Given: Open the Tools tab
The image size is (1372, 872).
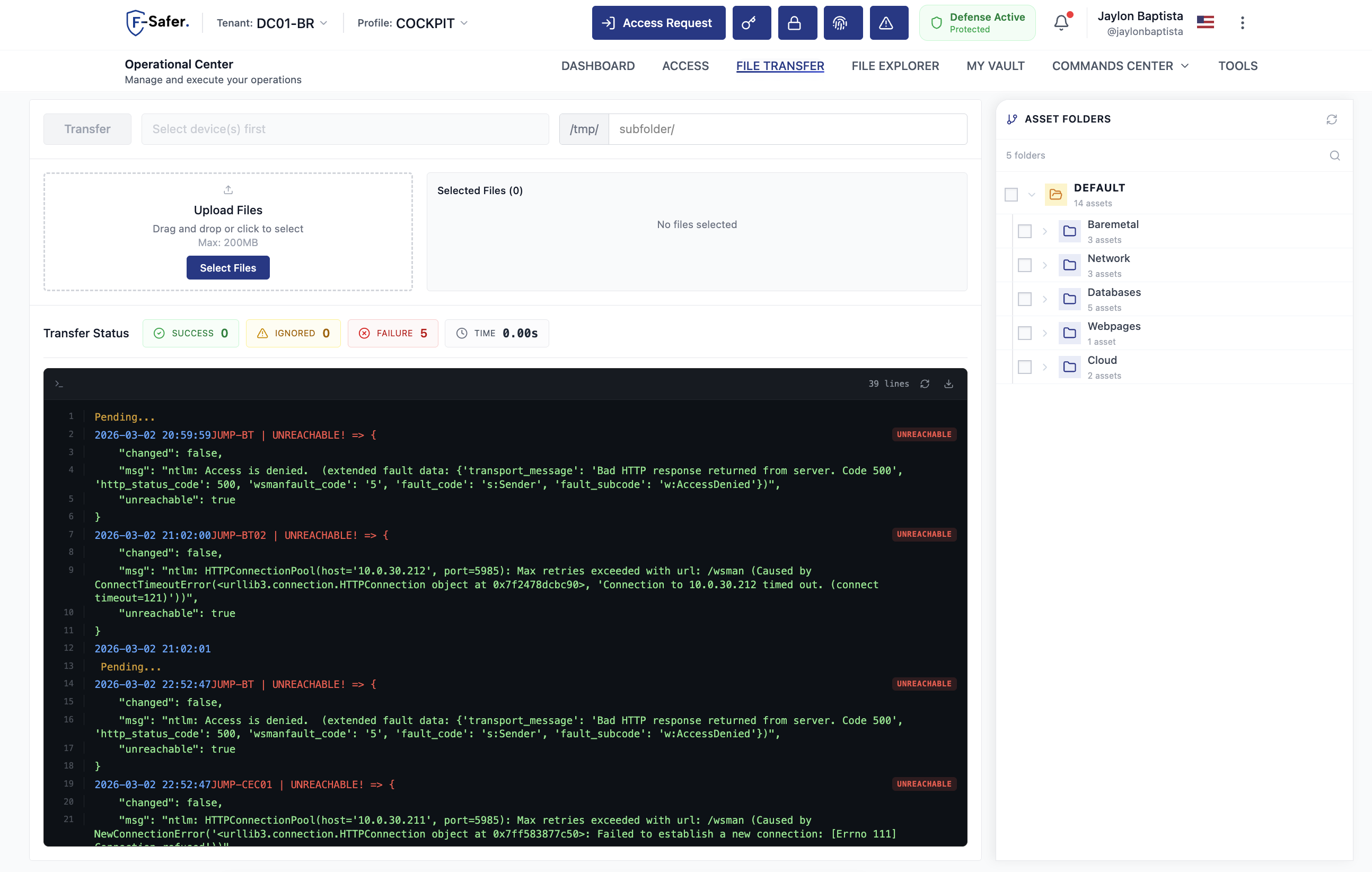Looking at the screenshot, I should [1237, 66].
